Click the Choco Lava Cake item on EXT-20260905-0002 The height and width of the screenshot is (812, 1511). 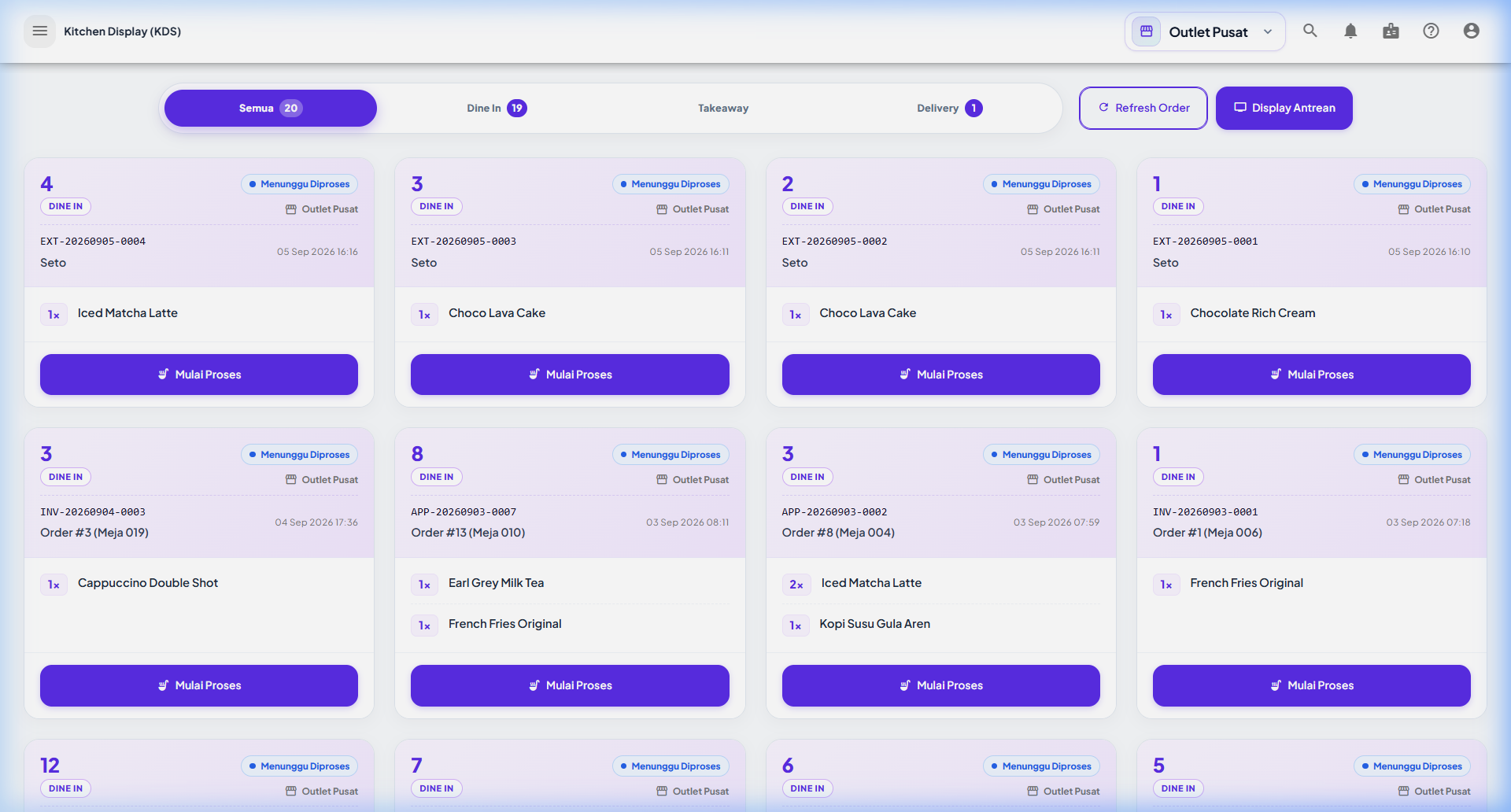tap(867, 313)
